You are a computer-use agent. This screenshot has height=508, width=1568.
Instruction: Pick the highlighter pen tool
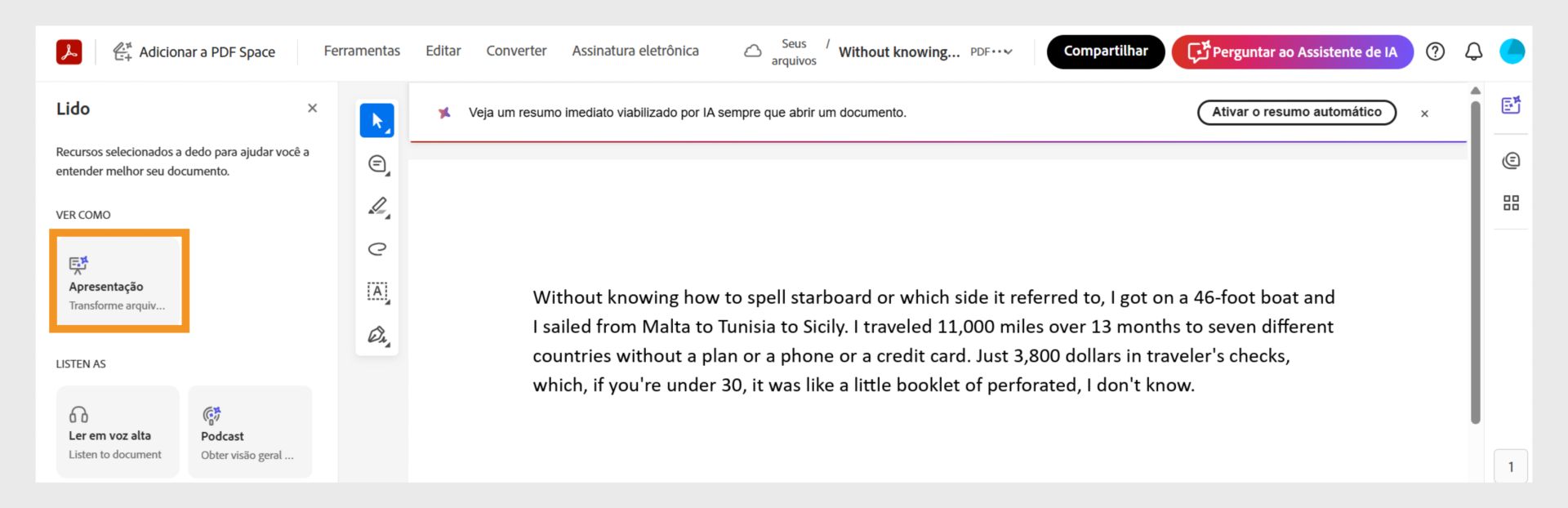pyautogui.click(x=377, y=207)
